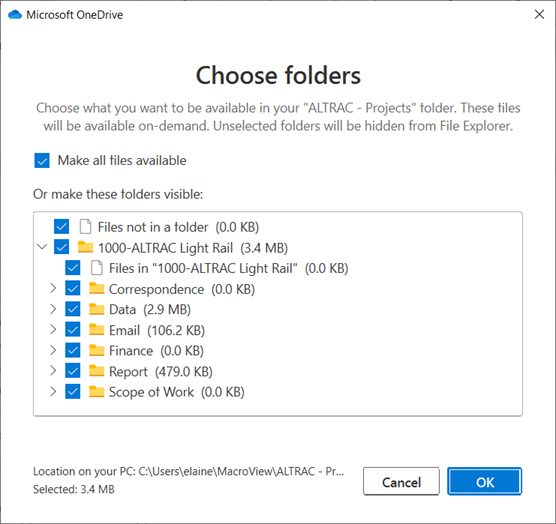Select the Correspondence (0.0 KB) label
This screenshot has height=524, width=556.
182,289
